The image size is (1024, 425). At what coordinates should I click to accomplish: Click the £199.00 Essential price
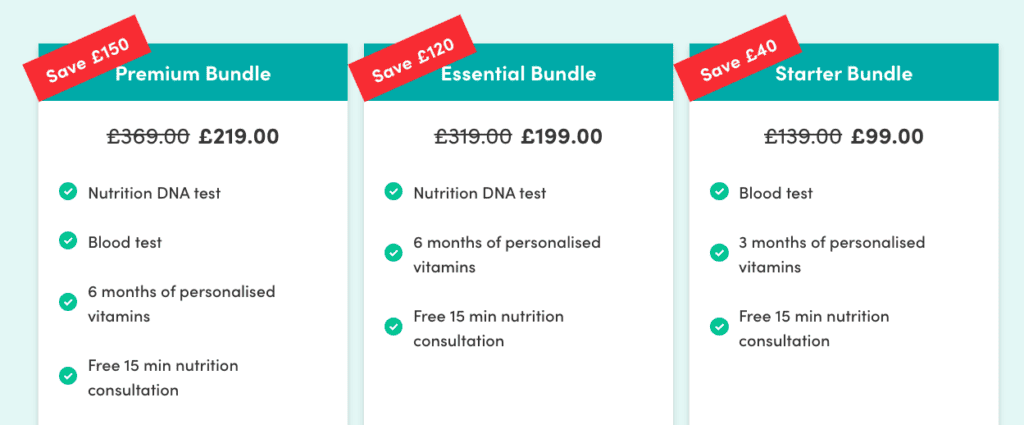click(x=562, y=136)
